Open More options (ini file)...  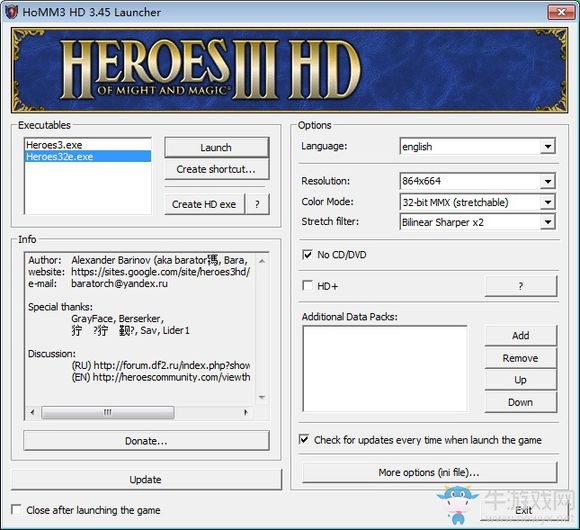point(429,472)
